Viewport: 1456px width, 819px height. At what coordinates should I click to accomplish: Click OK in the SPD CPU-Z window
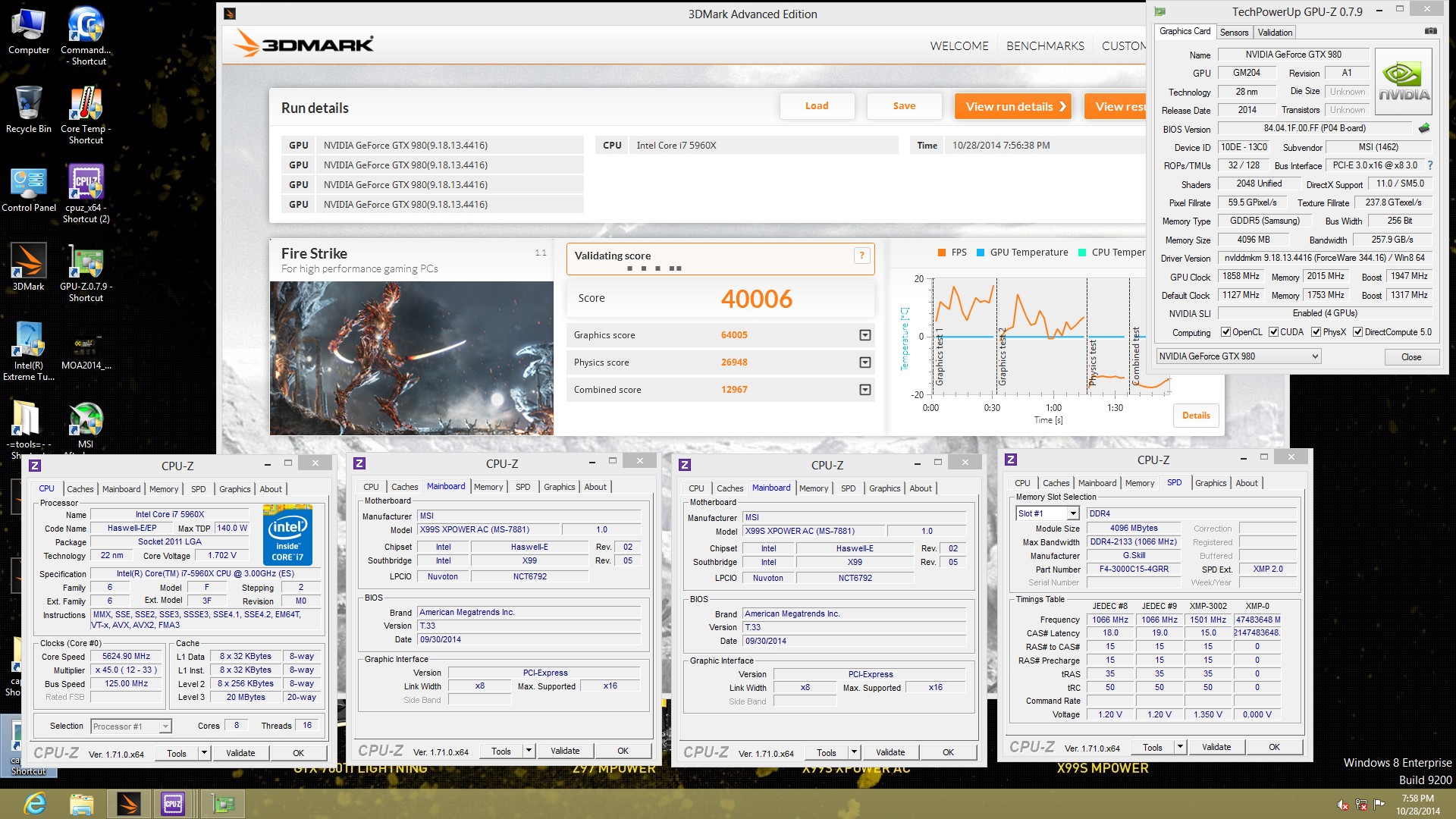(x=1274, y=747)
